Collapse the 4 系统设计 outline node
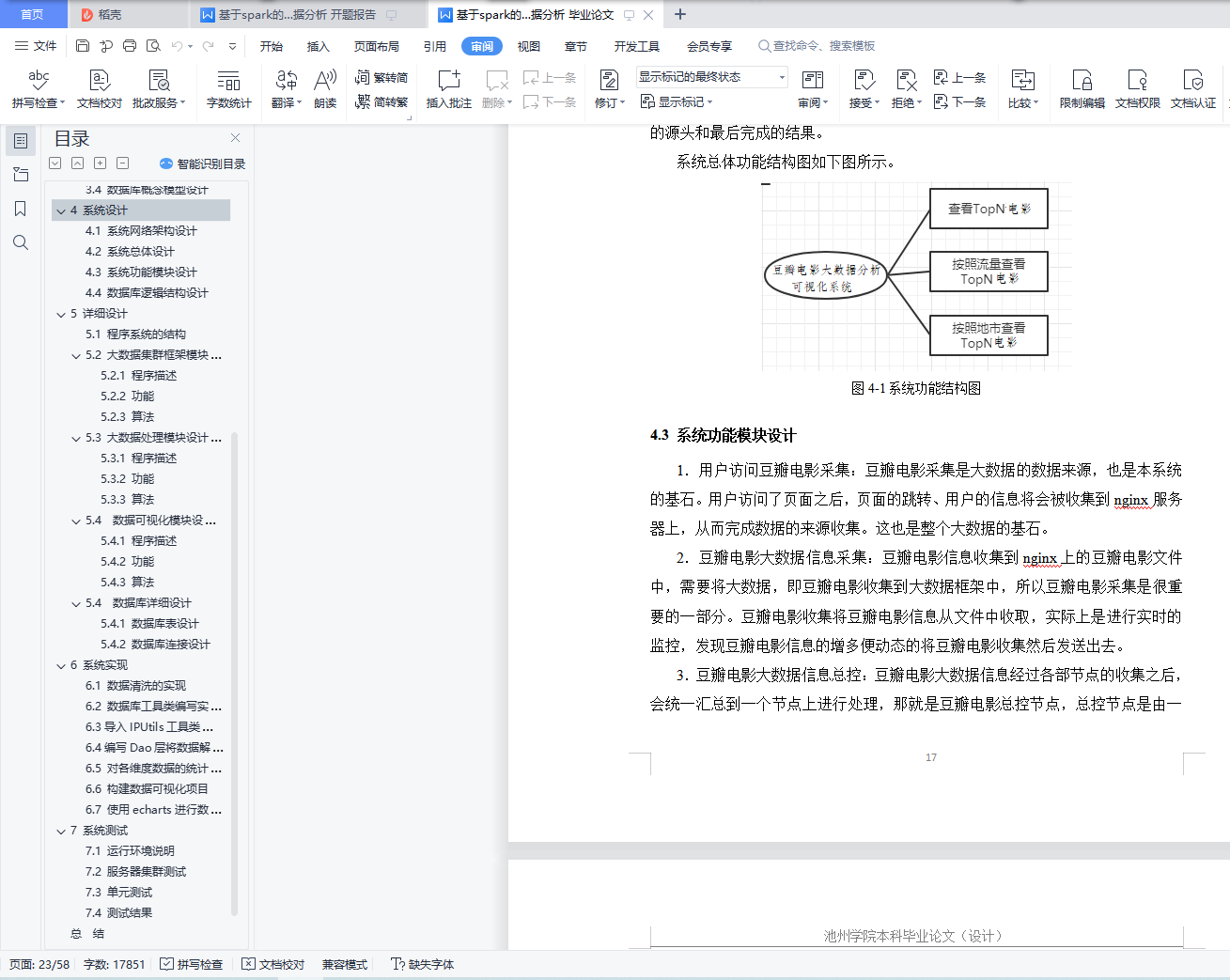The height and width of the screenshot is (980, 1230). (x=60, y=210)
